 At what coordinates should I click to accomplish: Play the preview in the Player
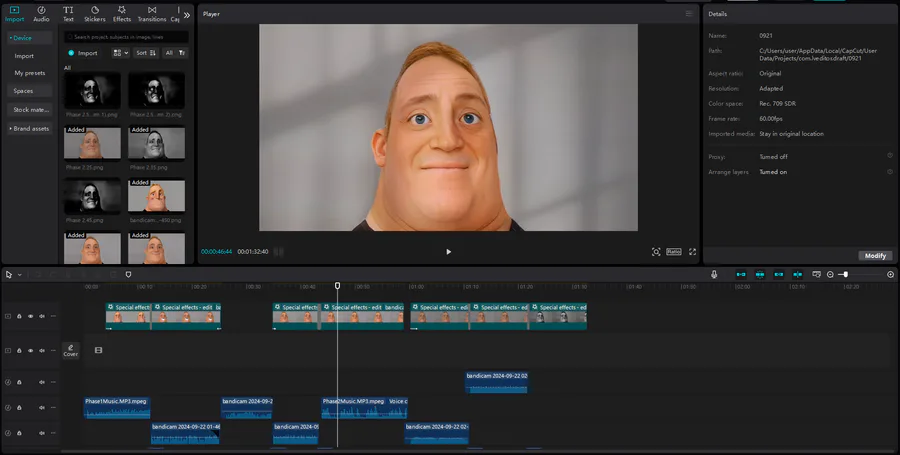click(x=448, y=252)
